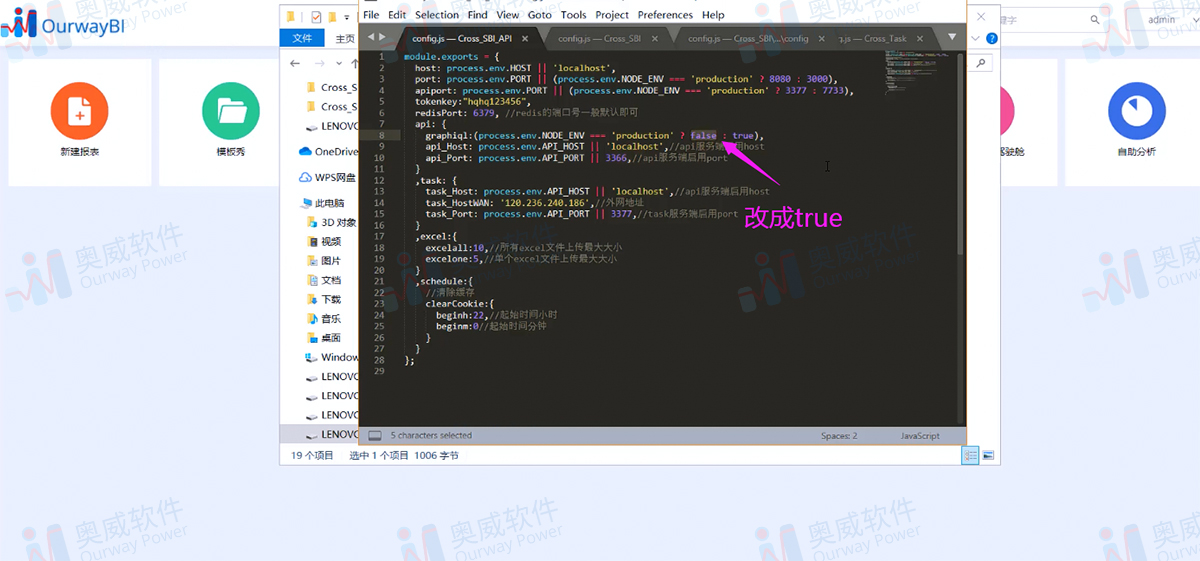Click the Spaces: 2 indentation setting

click(839, 436)
